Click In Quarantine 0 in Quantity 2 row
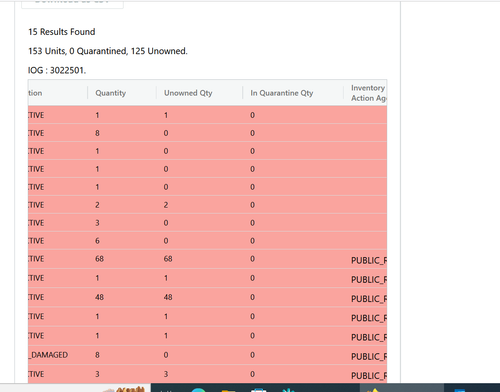The width and height of the screenshot is (500, 392). pyautogui.click(x=252, y=205)
